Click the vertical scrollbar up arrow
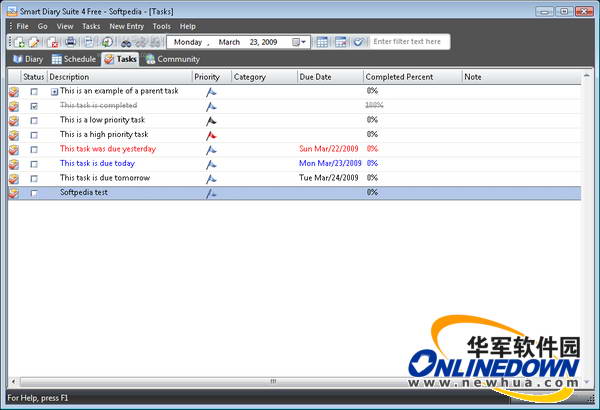Viewport: 600px width, 410px height. tap(587, 76)
